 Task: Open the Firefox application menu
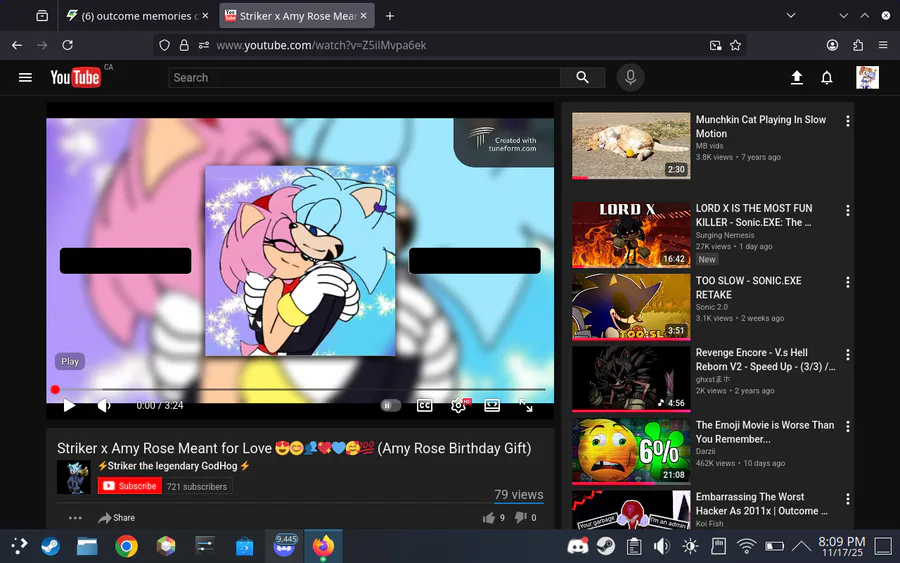click(883, 45)
